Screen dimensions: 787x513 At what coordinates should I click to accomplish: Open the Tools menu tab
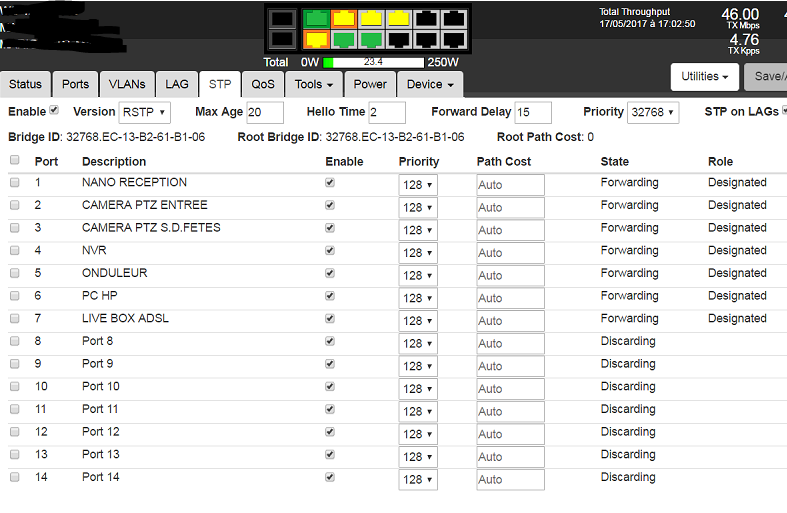pos(314,85)
